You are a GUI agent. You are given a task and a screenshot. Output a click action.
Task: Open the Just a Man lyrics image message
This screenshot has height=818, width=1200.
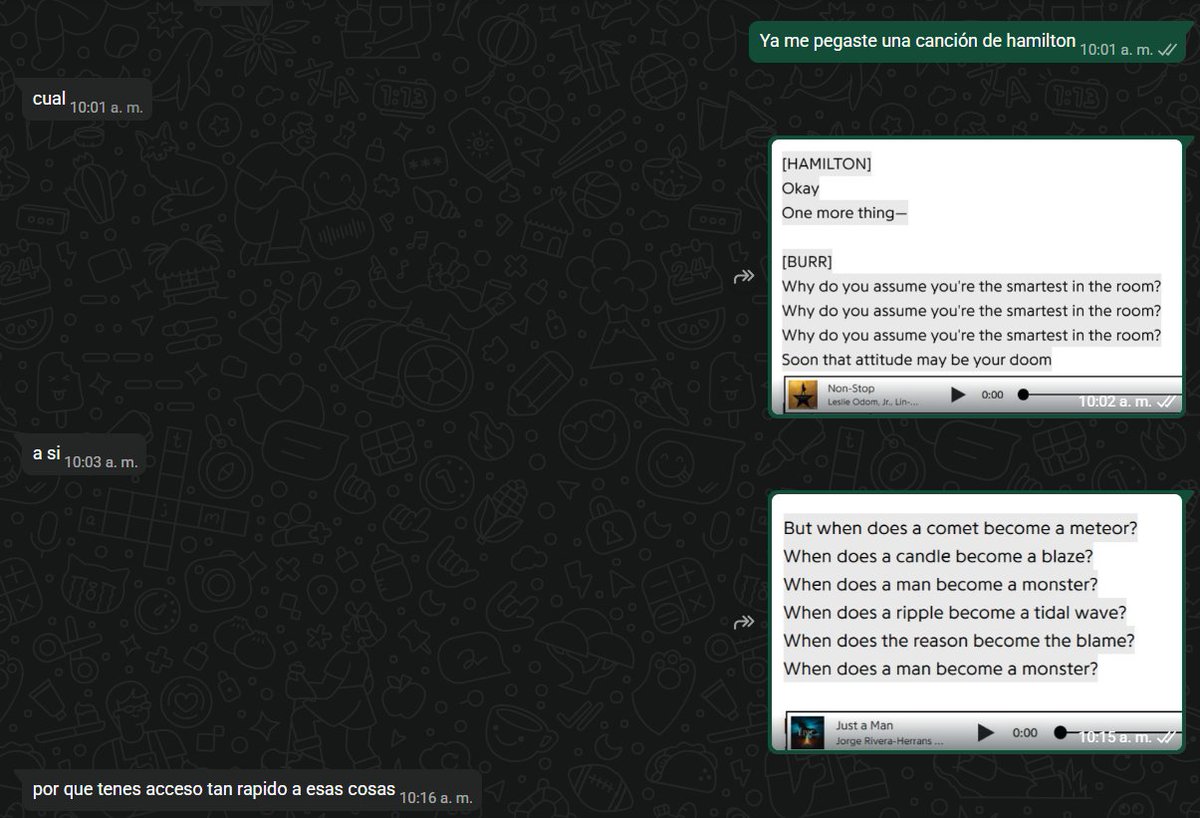(976, 622)
